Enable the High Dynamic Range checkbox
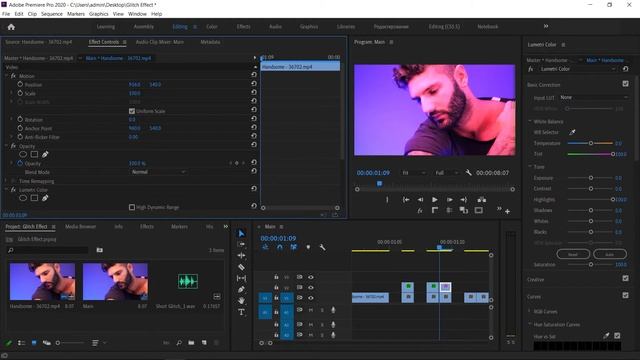This screenshot has height=360, width=640. click(132, 207)
